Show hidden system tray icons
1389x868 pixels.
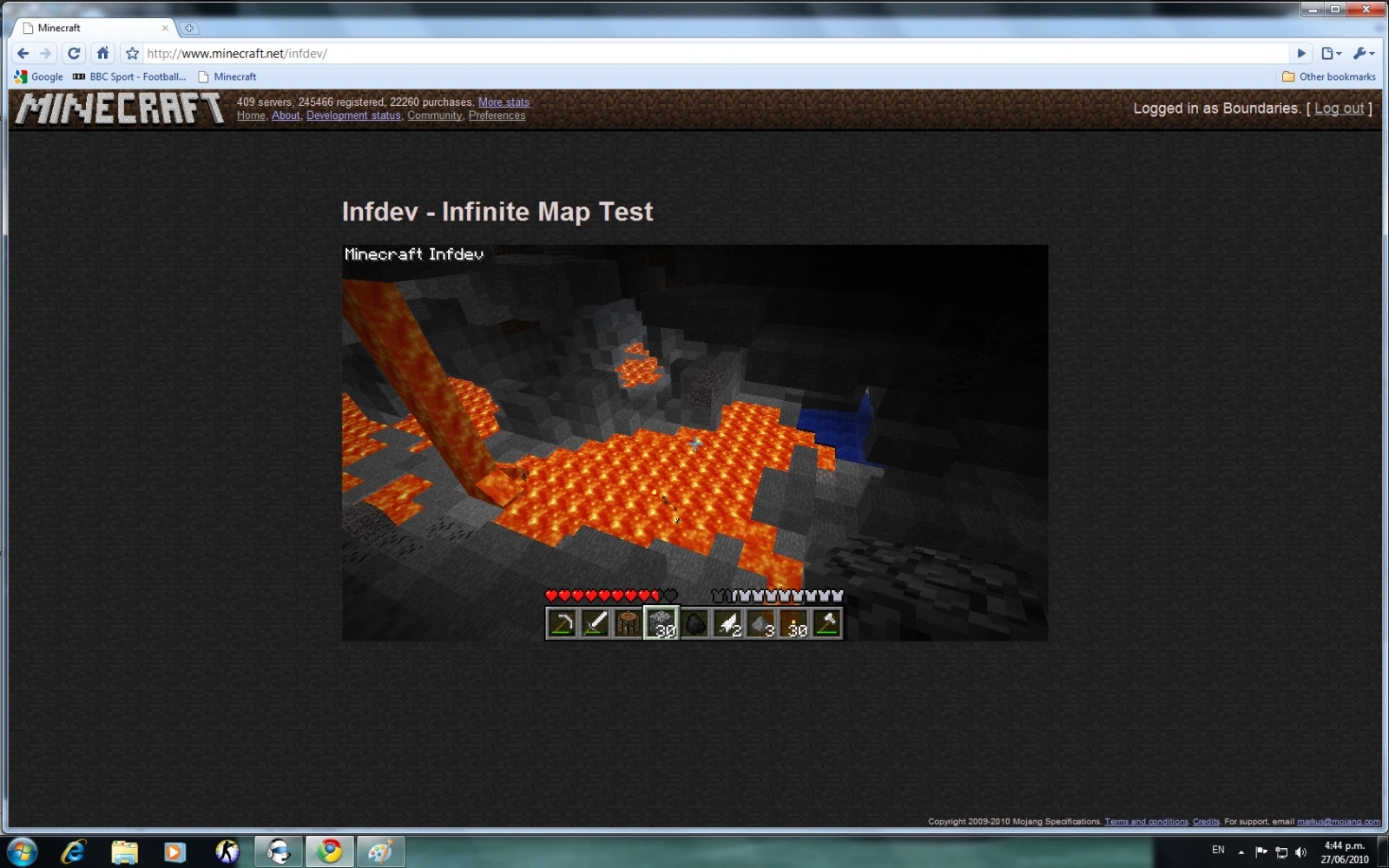pyautogui.click(x=1241, y=852)
